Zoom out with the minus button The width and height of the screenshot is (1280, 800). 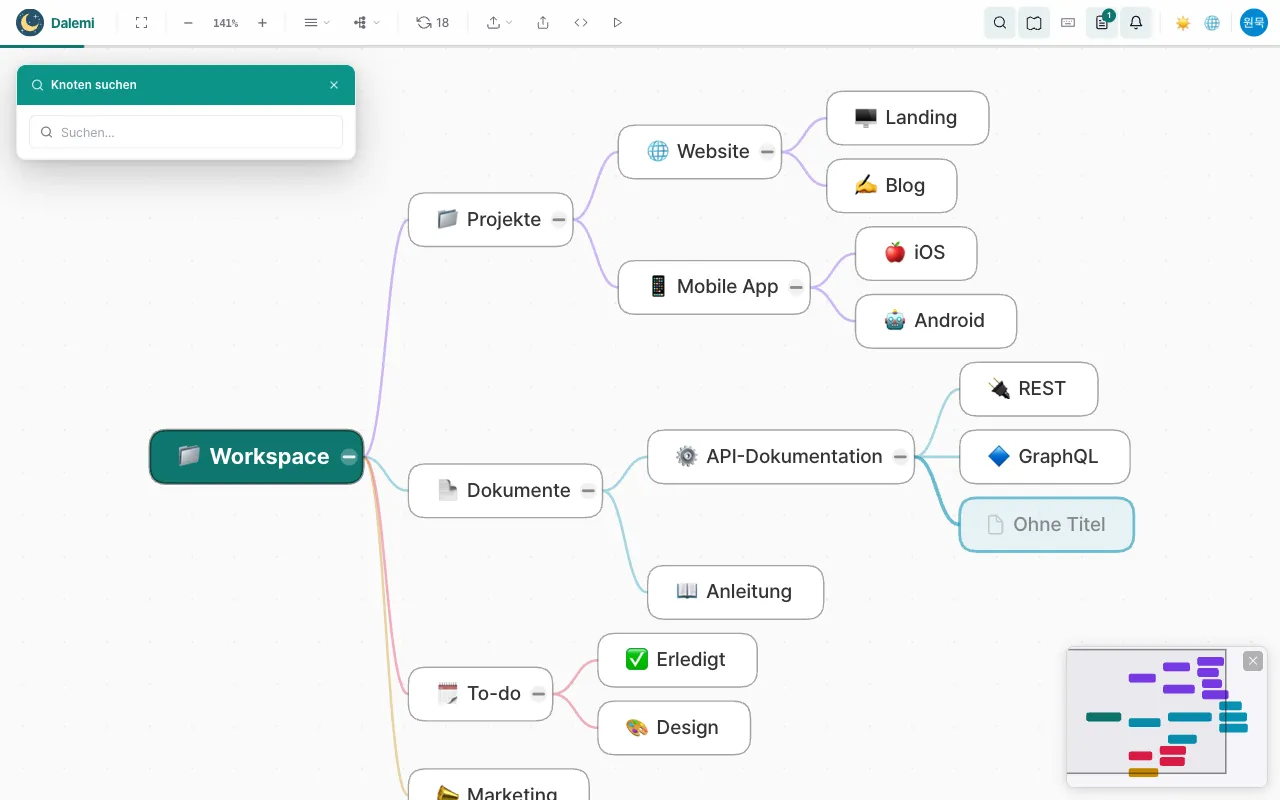tap(188, 22)
